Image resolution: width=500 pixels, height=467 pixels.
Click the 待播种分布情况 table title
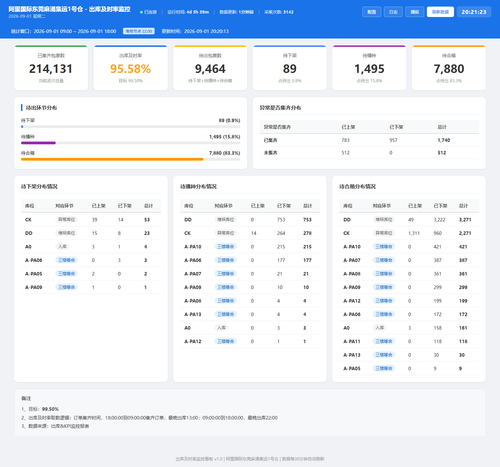[x=198, y=186]
